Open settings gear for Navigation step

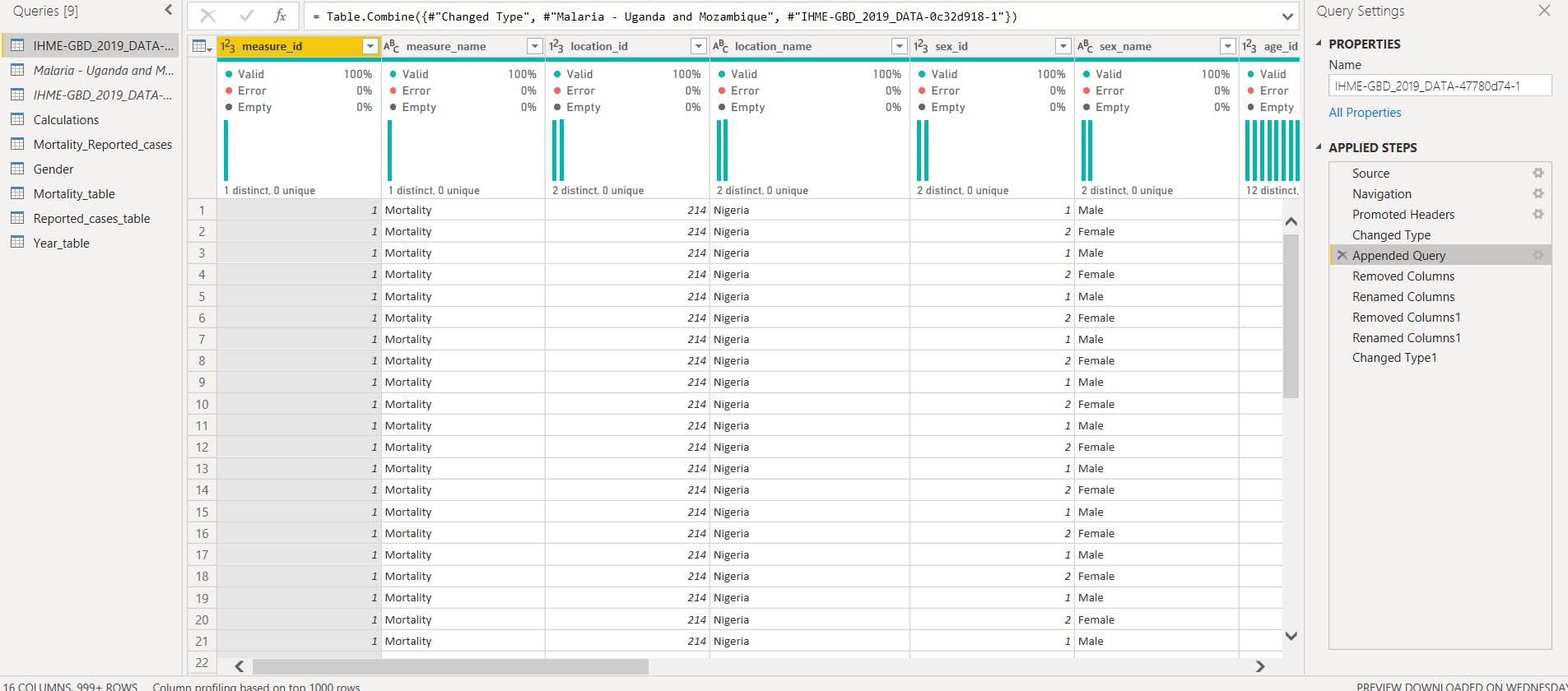1538,193
